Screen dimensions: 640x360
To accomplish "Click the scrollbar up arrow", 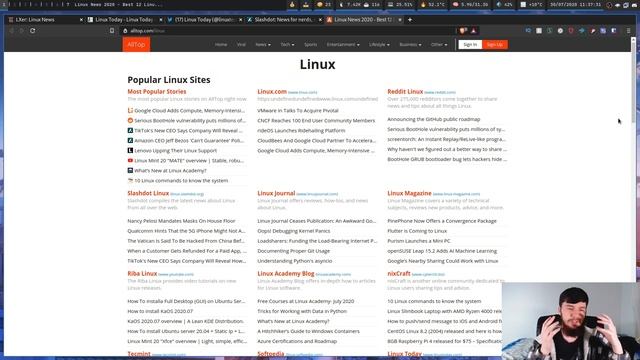I will [633, 40].
